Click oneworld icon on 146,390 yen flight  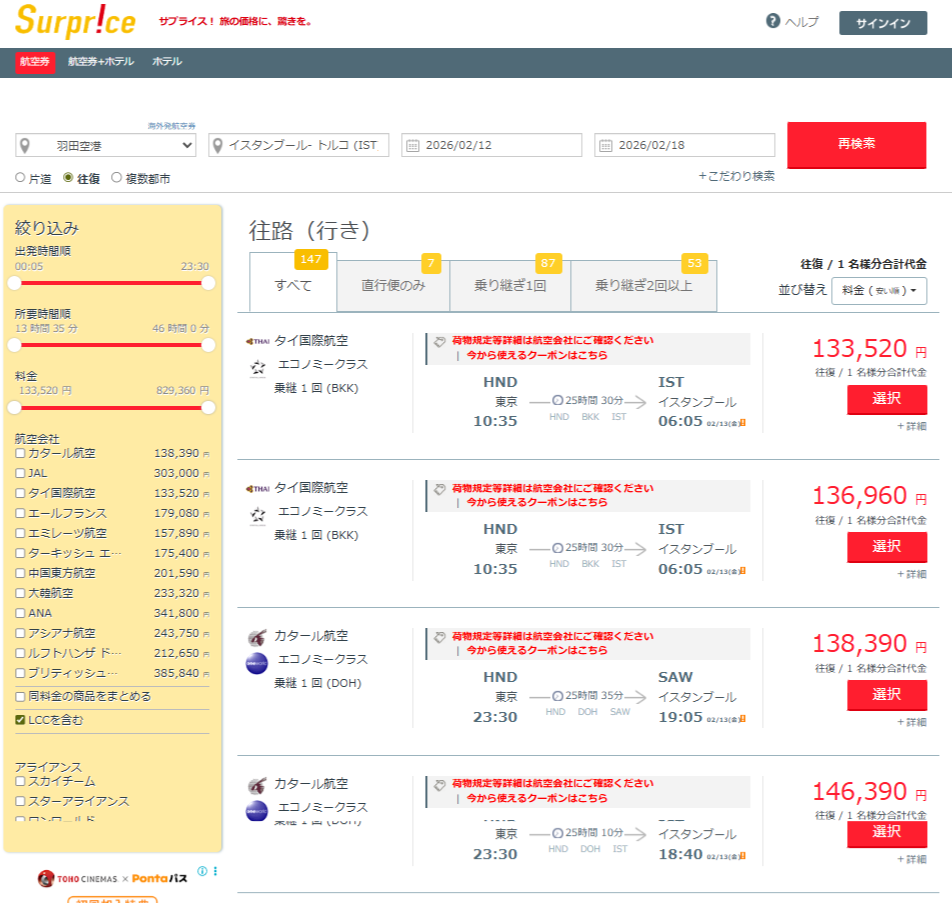[257, 811]
